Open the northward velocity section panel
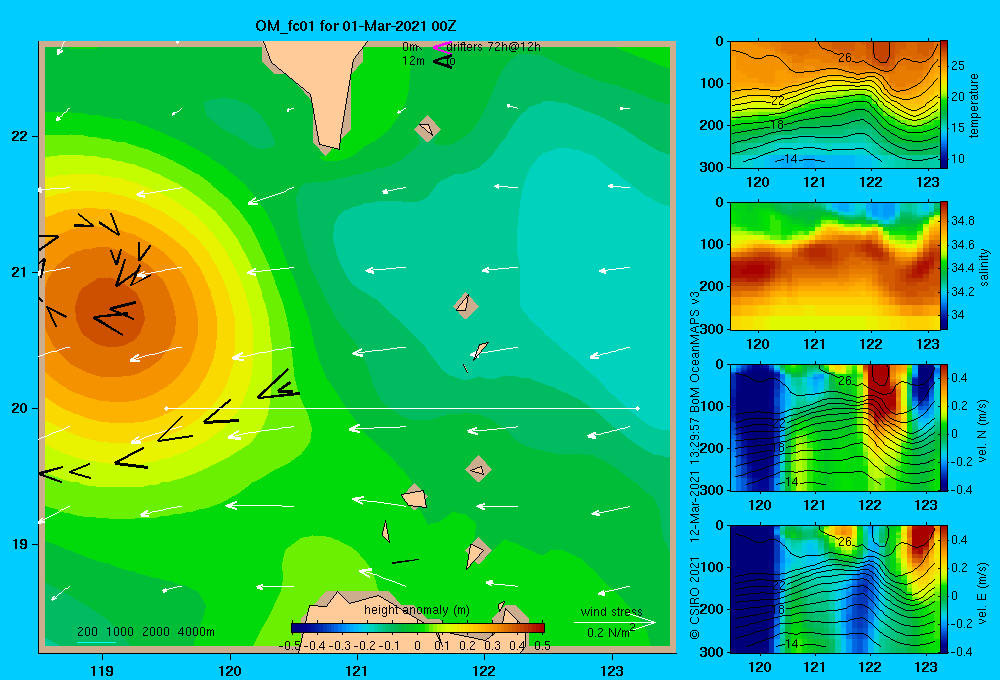 (x=835, y=427)
